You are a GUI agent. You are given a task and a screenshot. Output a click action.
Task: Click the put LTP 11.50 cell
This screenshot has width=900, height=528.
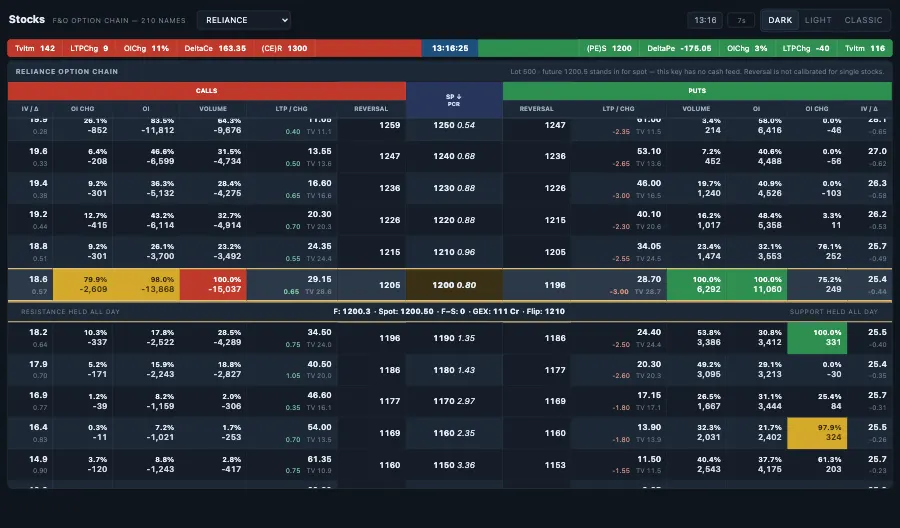(x=619, y=465)
